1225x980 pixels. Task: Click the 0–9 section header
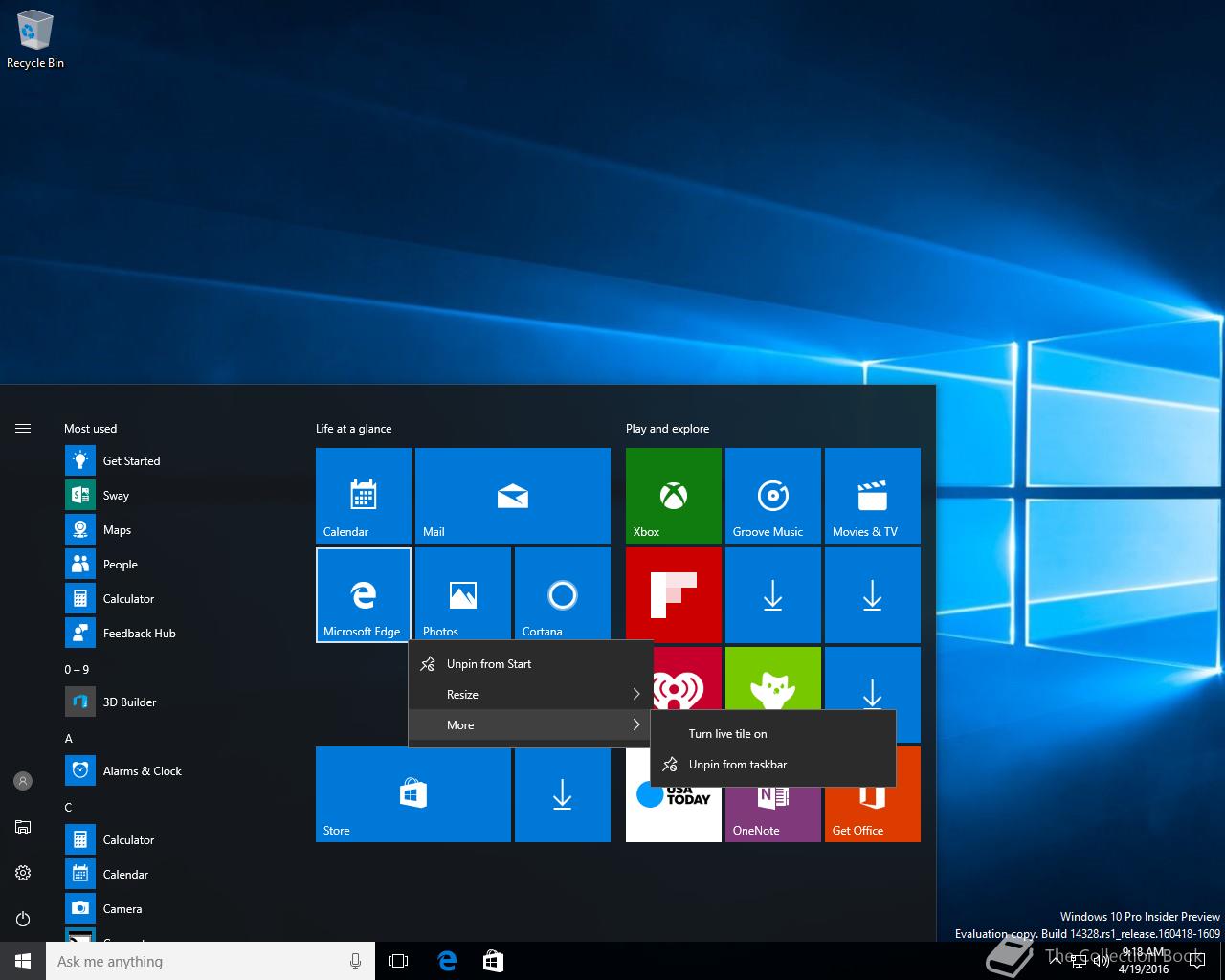pyautogui.click(x=77, y=669)
